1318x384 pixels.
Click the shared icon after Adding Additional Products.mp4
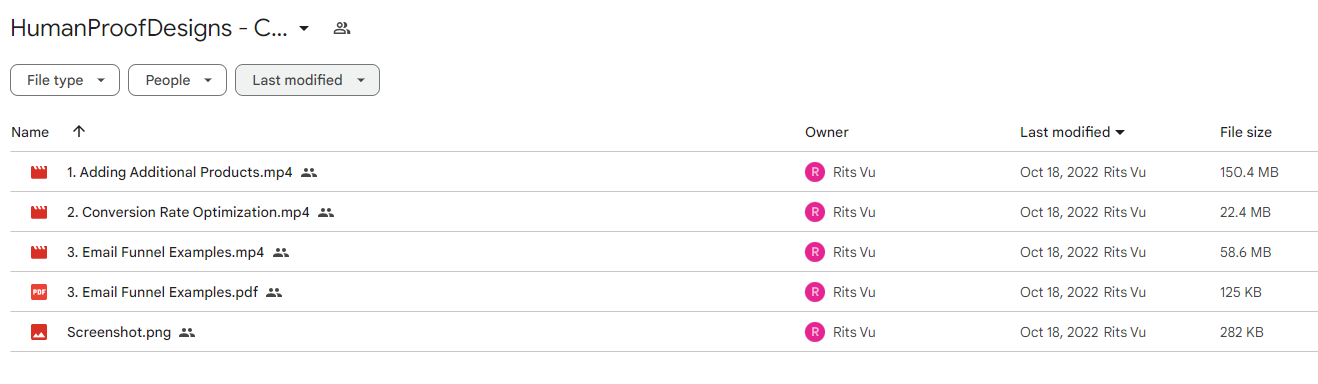pyautogui.click(x=309, y=172)
